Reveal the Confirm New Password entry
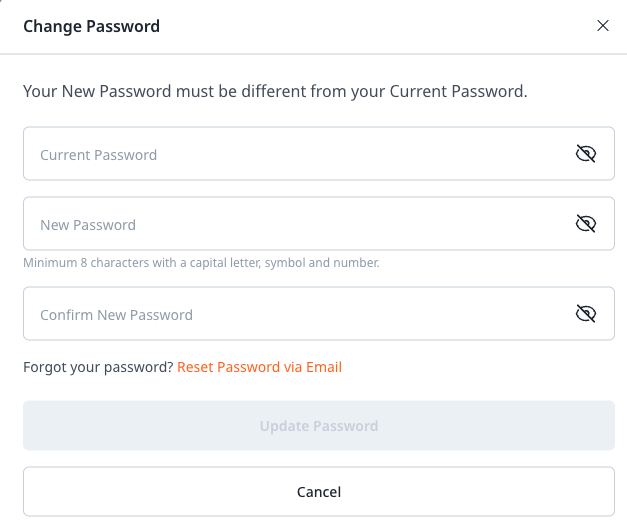This screenshot has height=529, width=627. [x=586, y=313]
